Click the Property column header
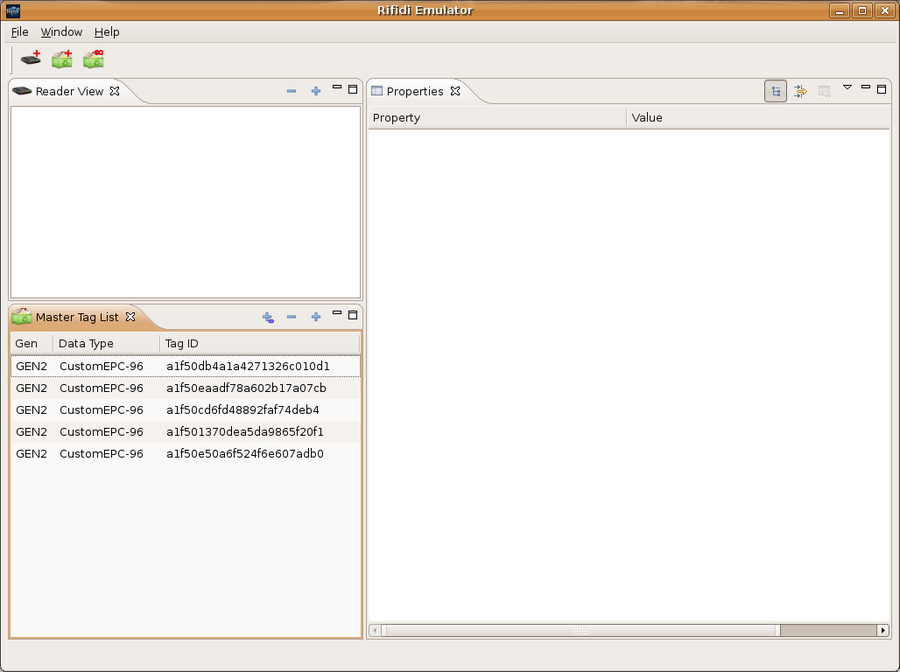The image size is (900, 672). (396, 117)
